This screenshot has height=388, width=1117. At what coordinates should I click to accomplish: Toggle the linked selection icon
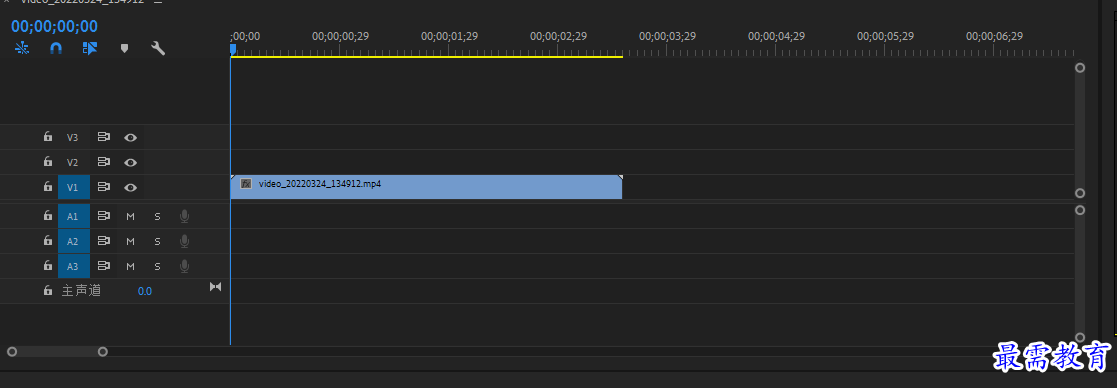[90, 48]
